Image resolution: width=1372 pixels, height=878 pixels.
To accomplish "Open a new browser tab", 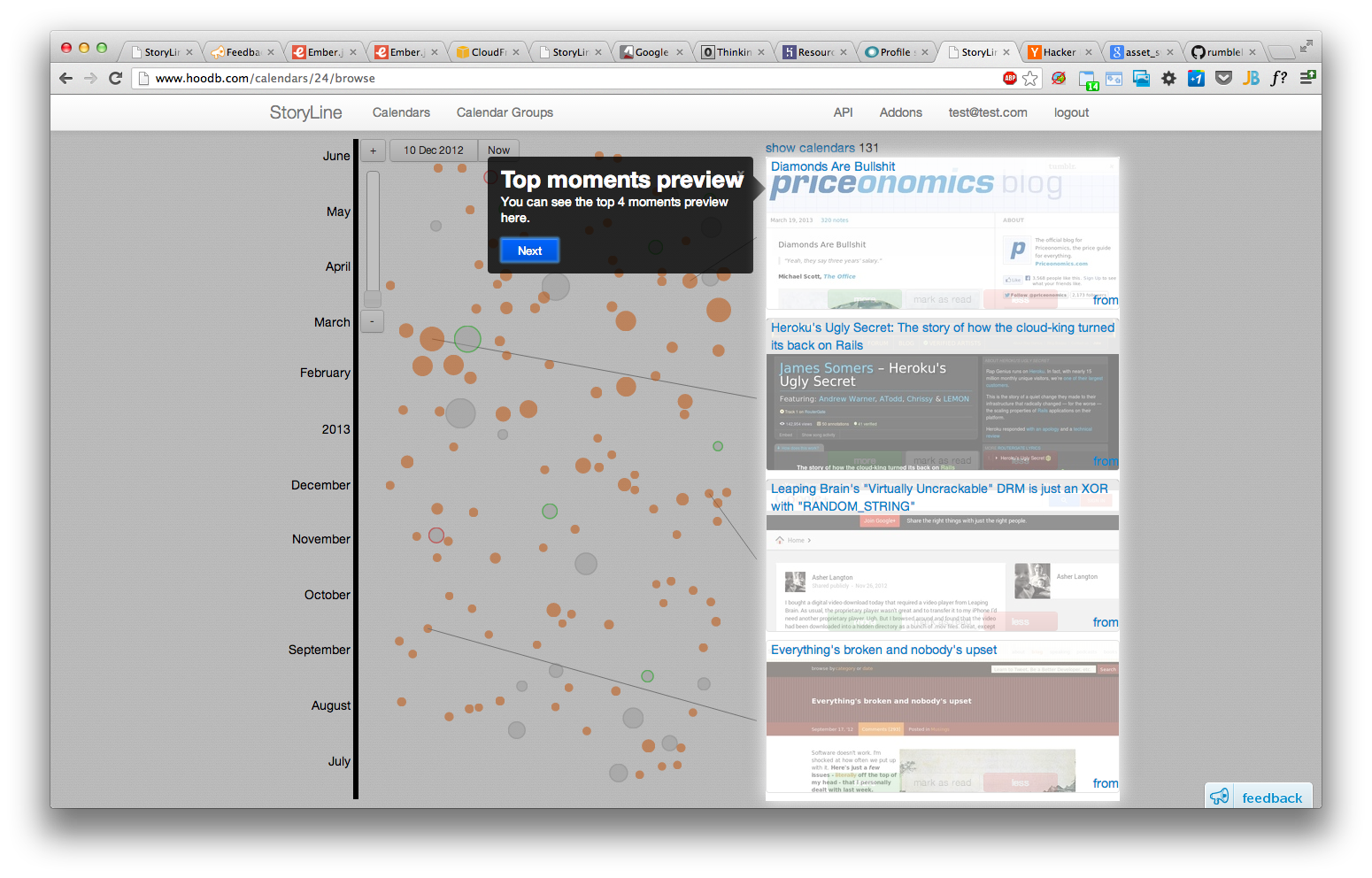I will click(1281, 51).
